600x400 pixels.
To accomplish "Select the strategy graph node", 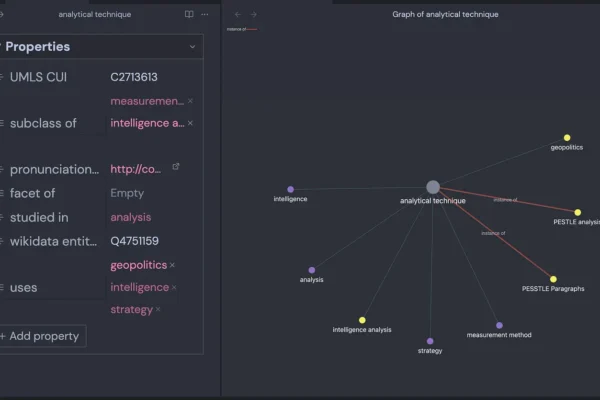I will click(430, 341).
